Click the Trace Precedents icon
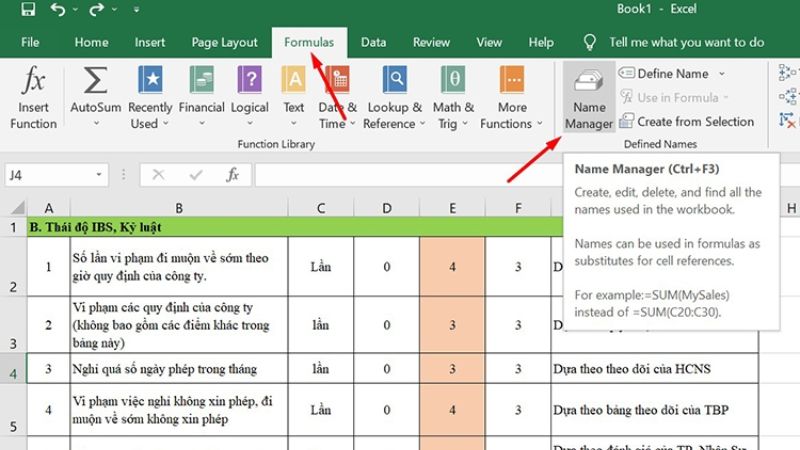Viewport: 800px width, 450px height. pos(787,73)
